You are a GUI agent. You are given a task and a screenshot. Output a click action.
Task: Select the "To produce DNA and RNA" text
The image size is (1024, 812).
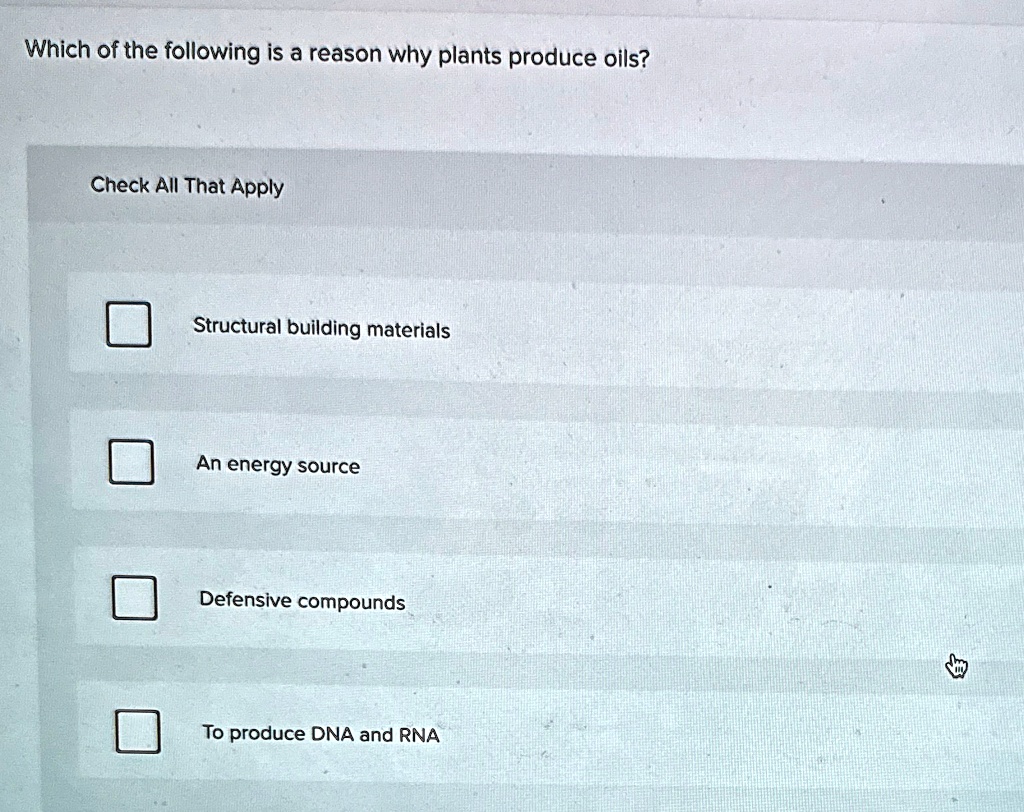click(x=321, y=734)
